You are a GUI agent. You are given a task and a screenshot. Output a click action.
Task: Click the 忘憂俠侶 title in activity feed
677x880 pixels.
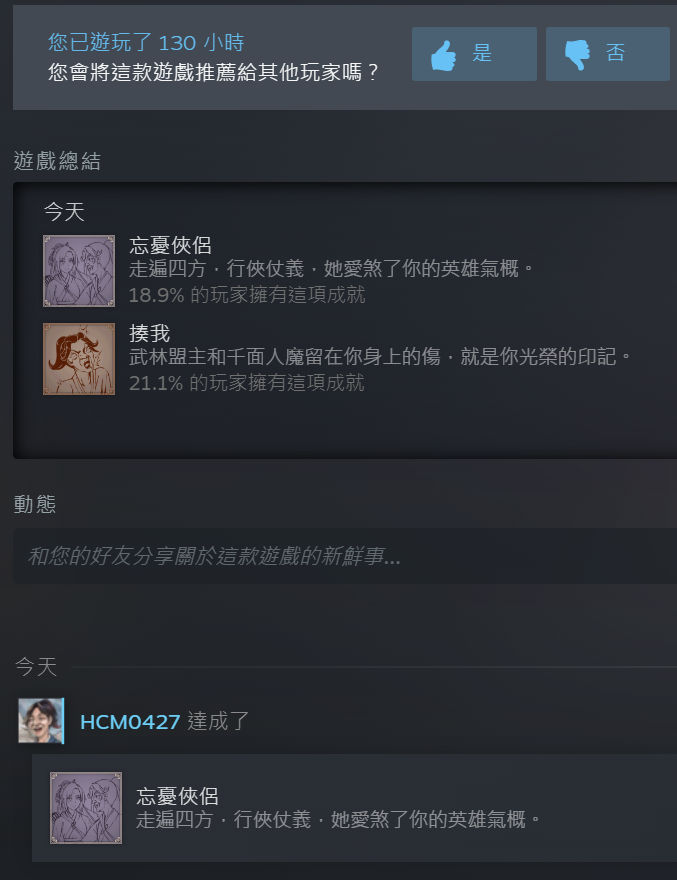tap(177, 796)
